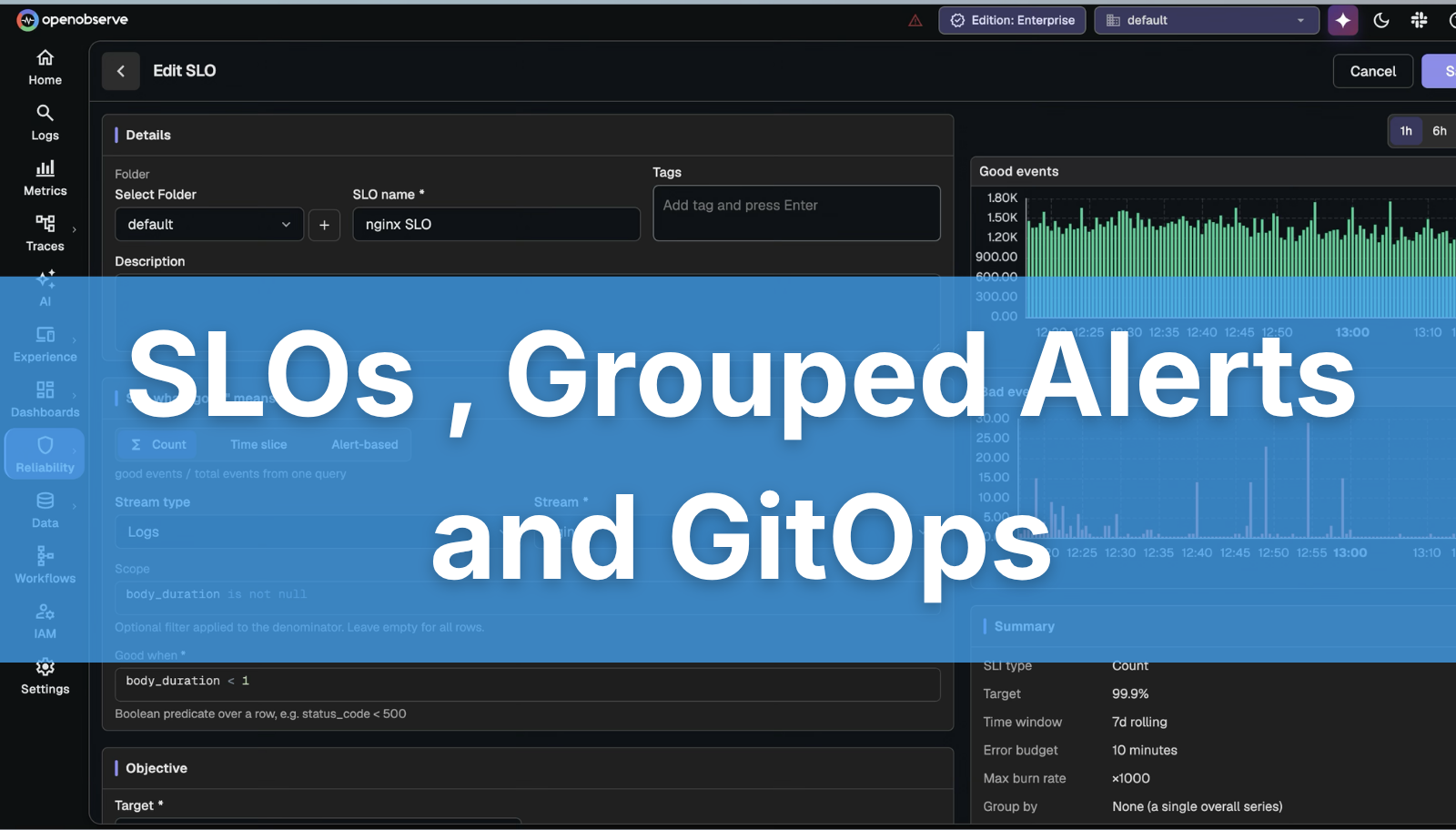Open IAM in the sidebar
The width and height of the screenshot is (1456, 830).
click(x=45, y=622)
